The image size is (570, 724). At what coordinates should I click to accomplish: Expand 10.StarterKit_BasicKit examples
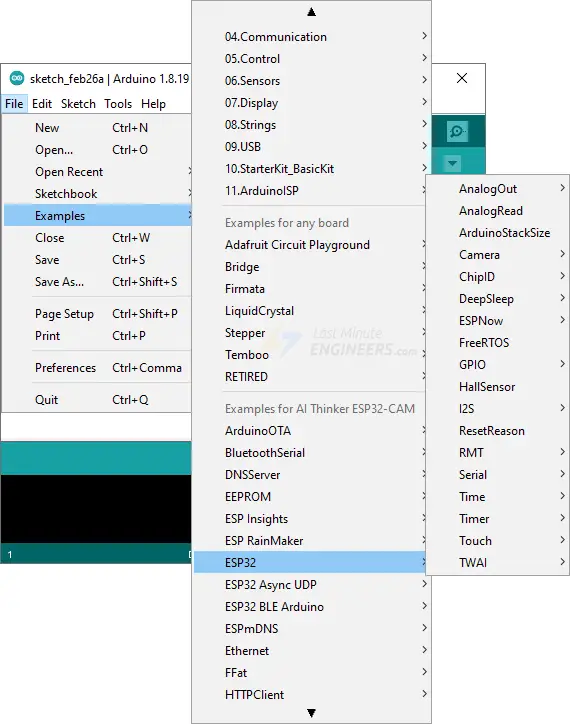pos(312,169)
